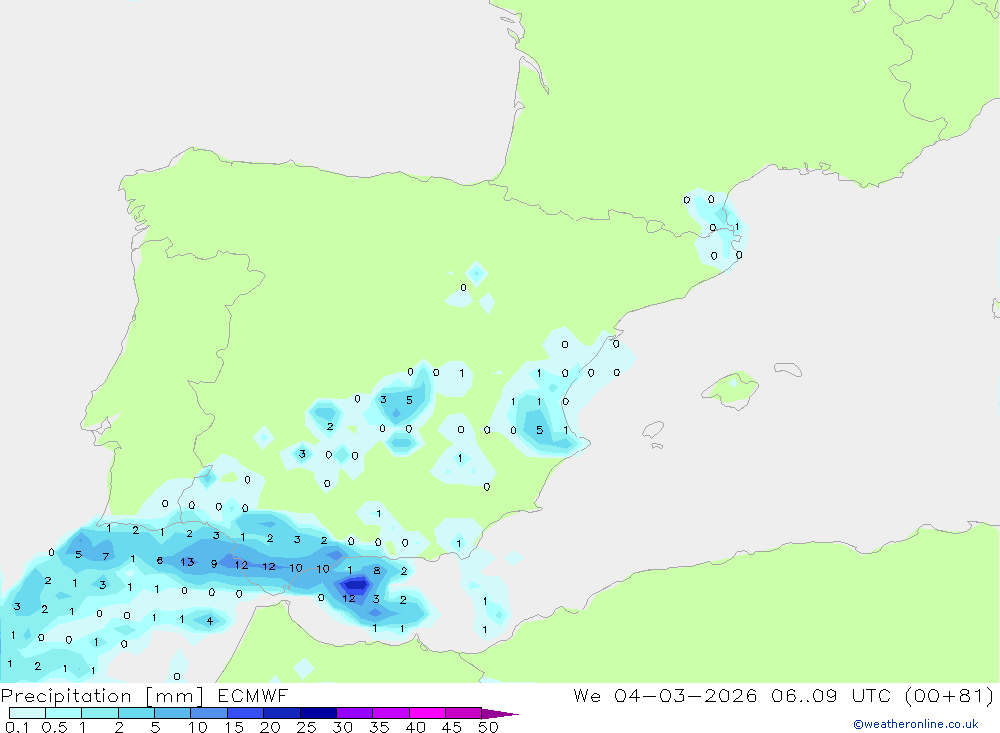
Task: Click the 1–2 mm legend swatch
Action: [x=99, y=713]
